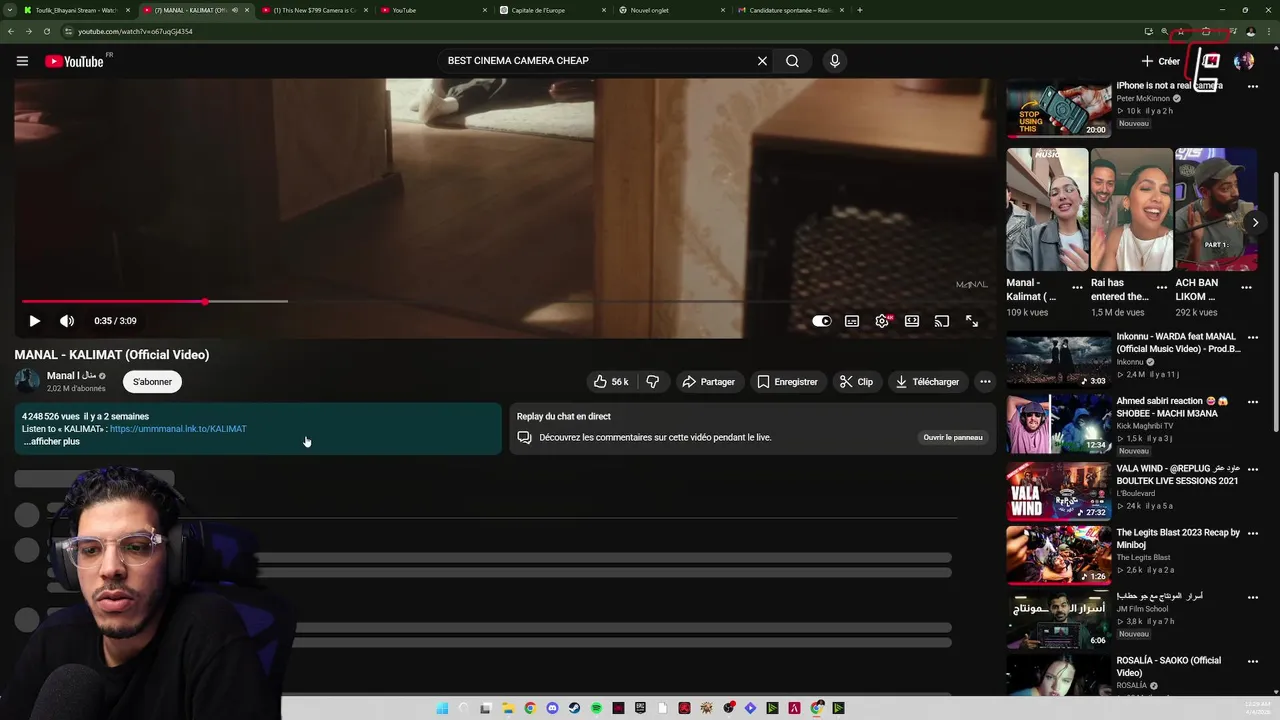1280x720 pixels.
Task: Open The Legits Blast 2023 Recap title
Action: point(1178,539)
